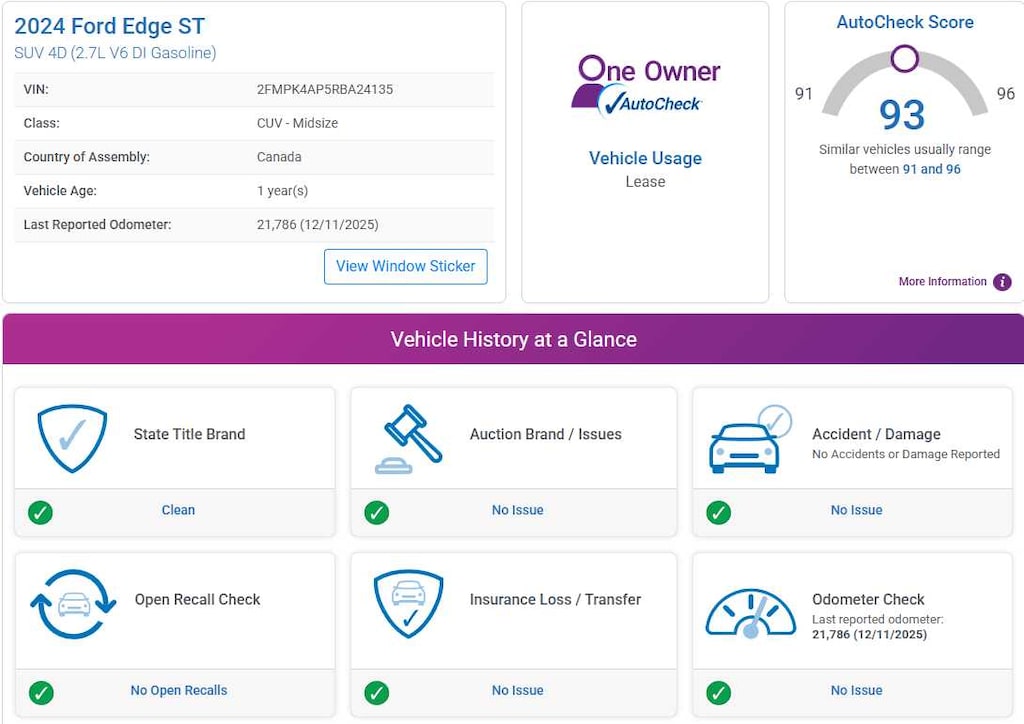The height and width of the screenshot is (724, 1024).
Task: Click the Odometer Check gauge icon
Action: pyautogui.click(x=750, y=614)
